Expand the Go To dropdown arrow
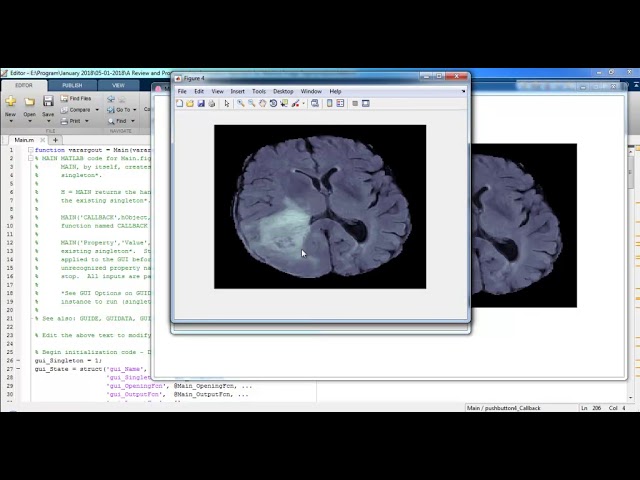640x480 pixels. [135, 110]
